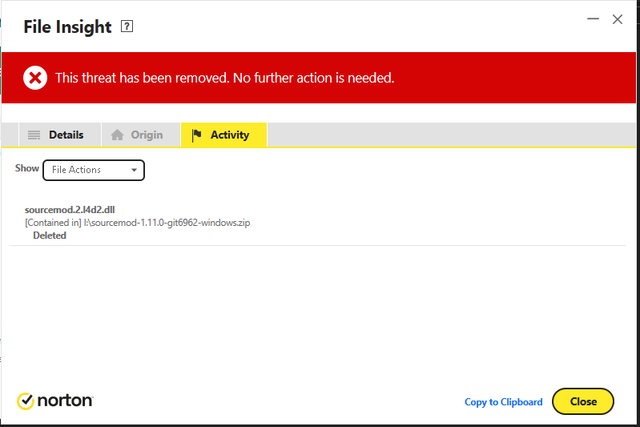Click the threat removed banner message

click(224, 78)
